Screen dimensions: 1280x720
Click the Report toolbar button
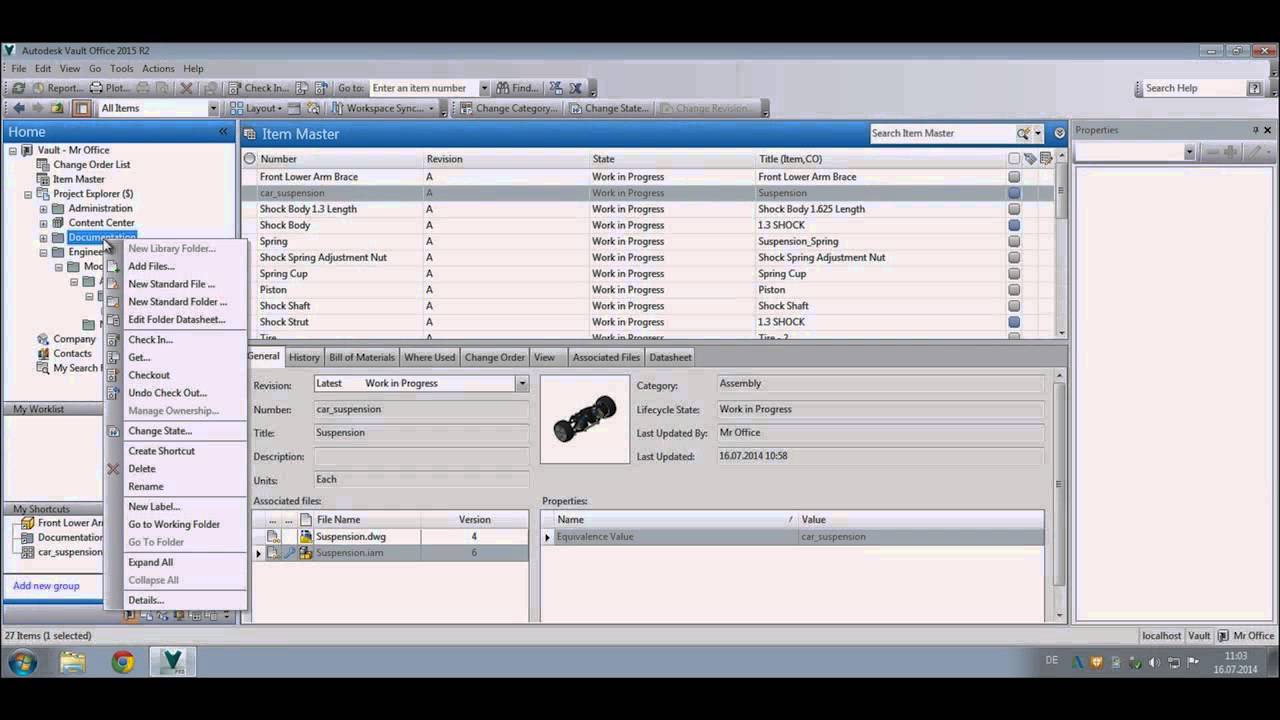57,88
